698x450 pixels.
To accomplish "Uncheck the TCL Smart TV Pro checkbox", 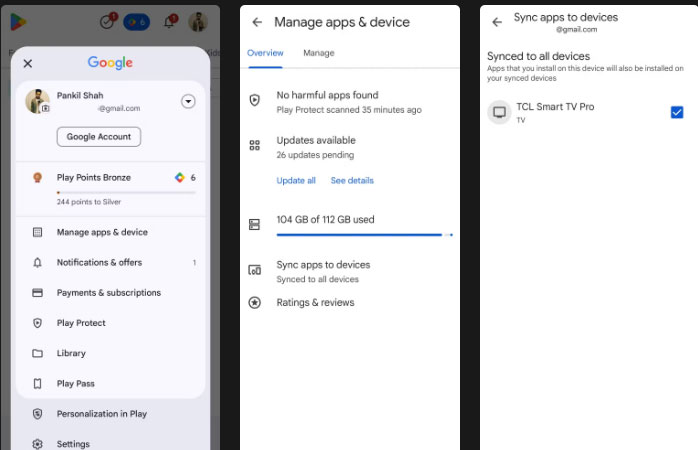I will [677, 112].
